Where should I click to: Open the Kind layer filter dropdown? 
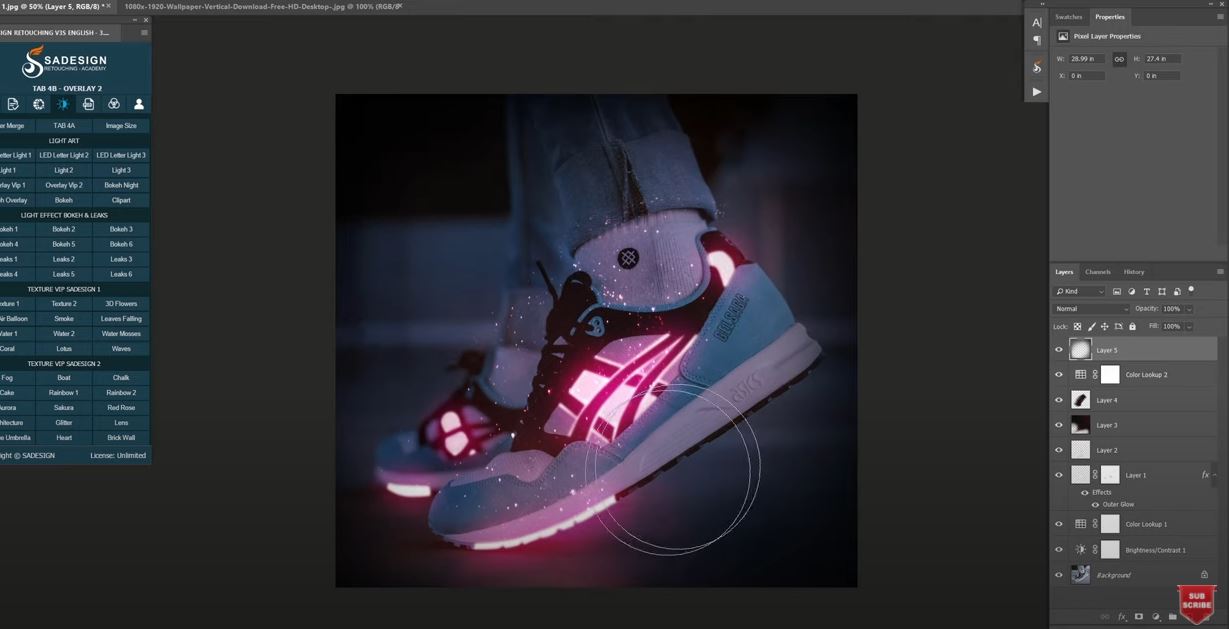tap(1079, 291)
